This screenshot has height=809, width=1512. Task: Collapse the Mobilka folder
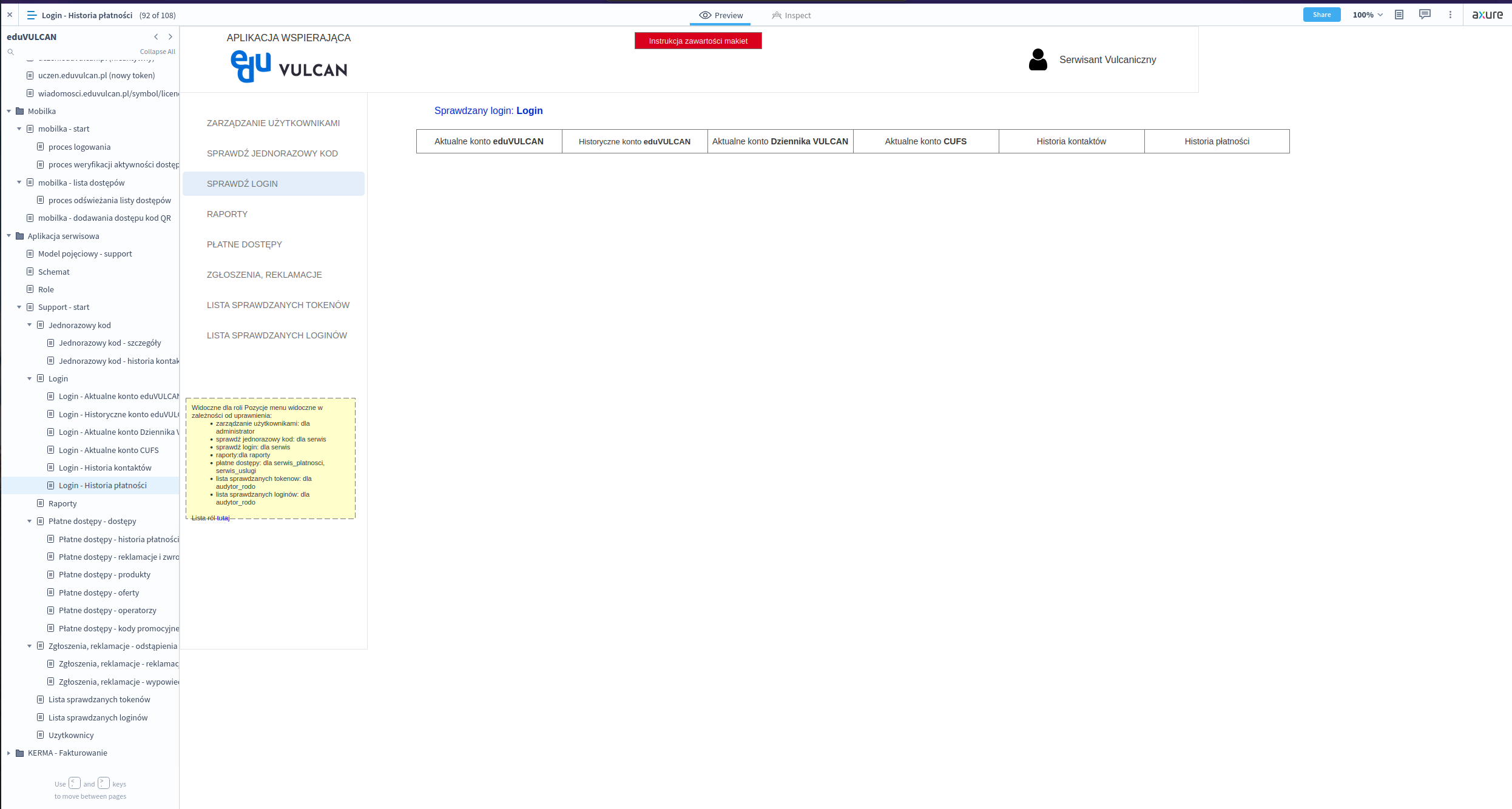click(9, 111)
